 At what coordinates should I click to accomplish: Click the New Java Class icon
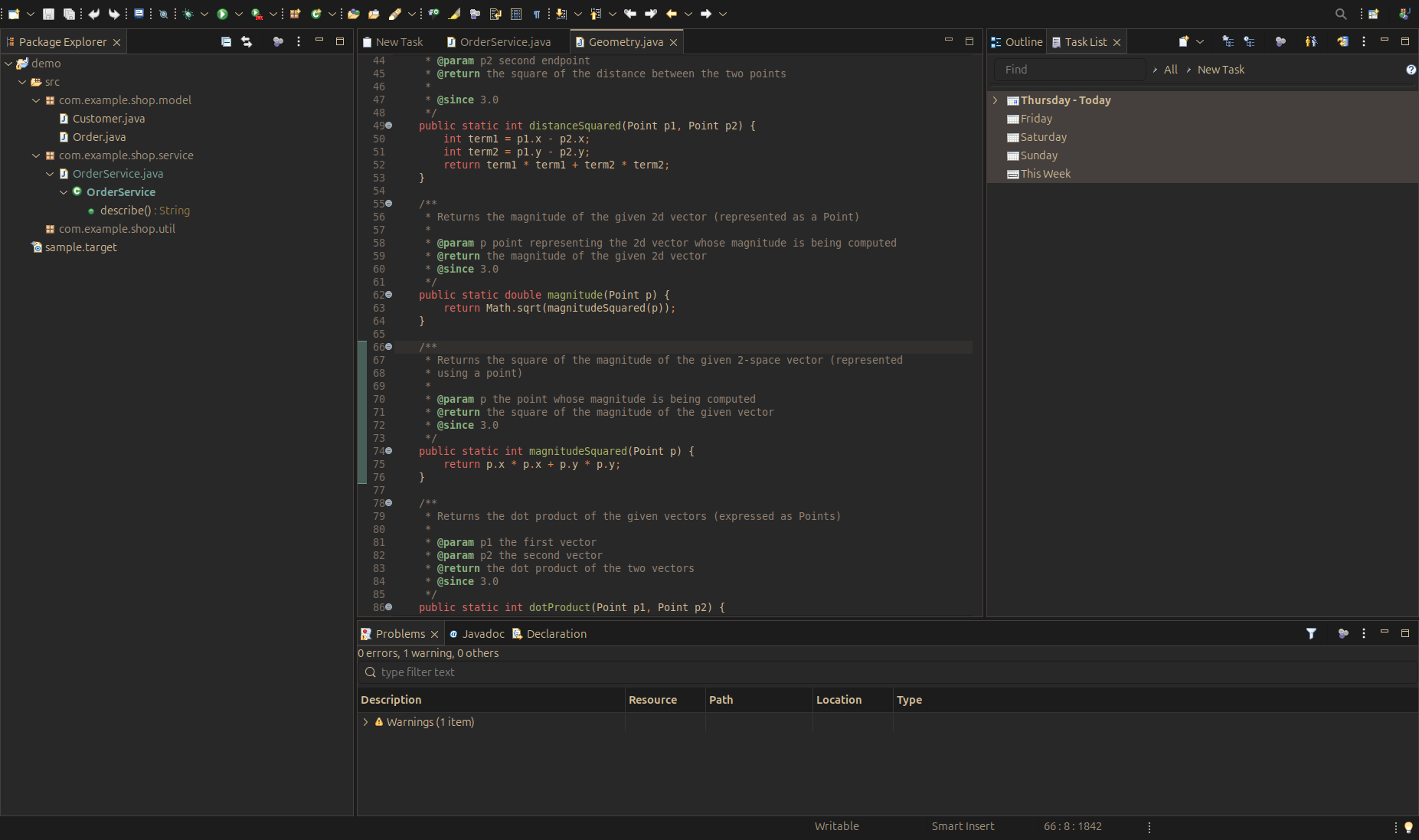[x=316, y=14]
